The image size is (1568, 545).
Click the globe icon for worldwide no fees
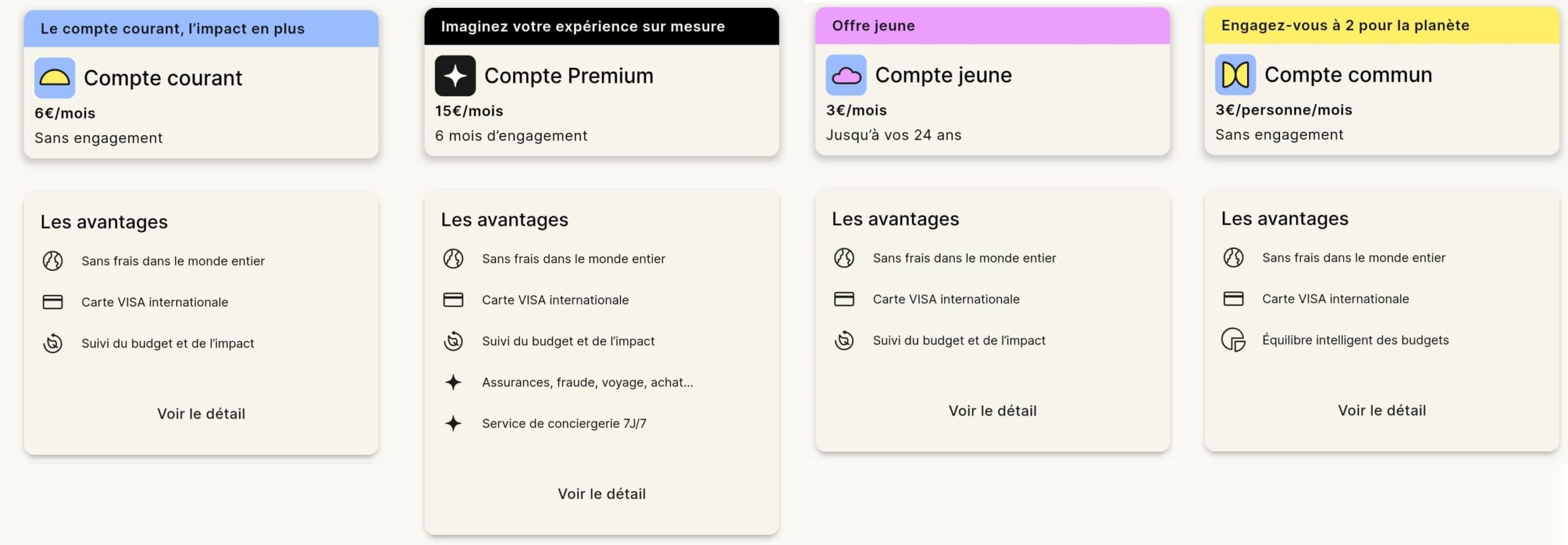pyautogui.click(x=54, y=260)
